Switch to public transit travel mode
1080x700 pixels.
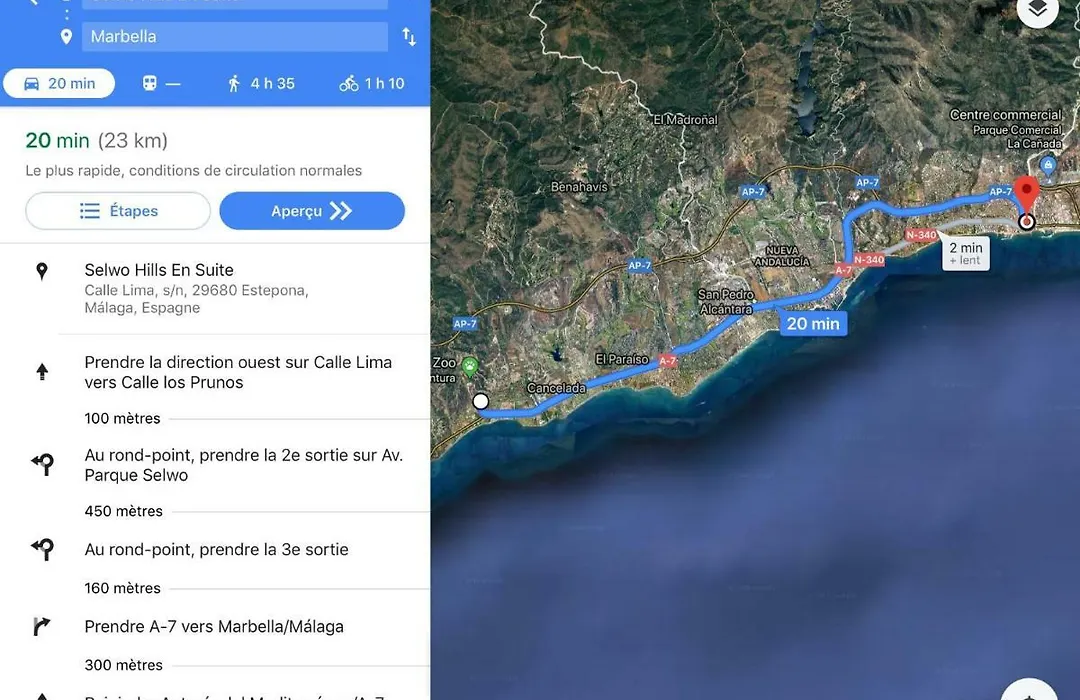[x=162, y=83]
